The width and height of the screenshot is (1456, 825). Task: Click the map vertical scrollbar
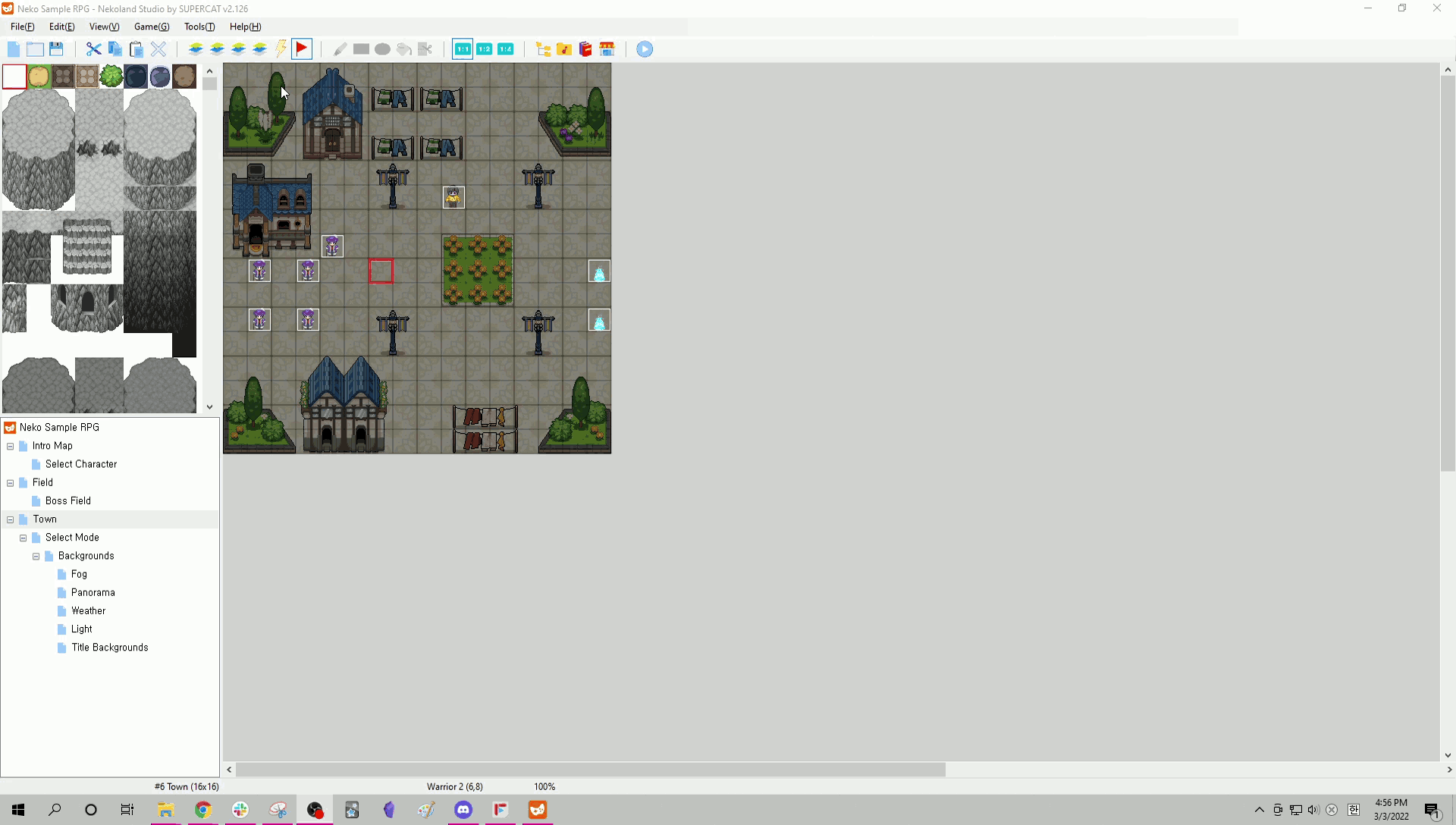[x=1448, y=274]
